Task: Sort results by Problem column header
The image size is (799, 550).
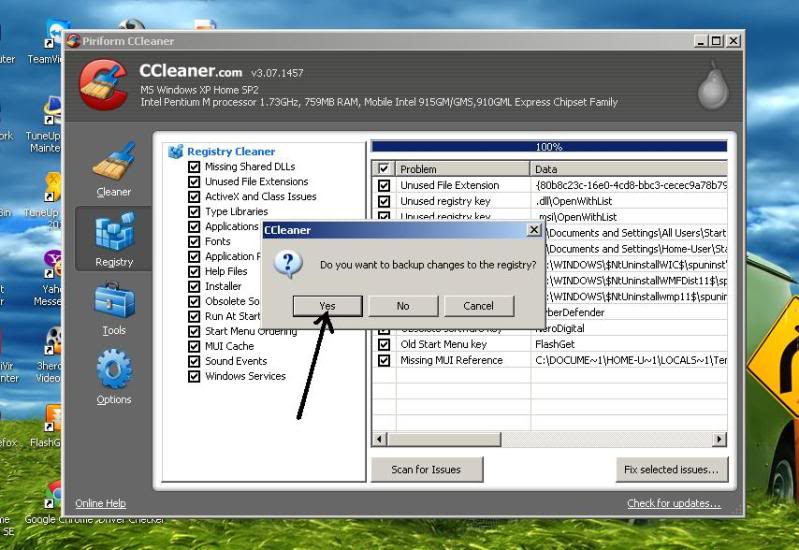Action: 460,169
